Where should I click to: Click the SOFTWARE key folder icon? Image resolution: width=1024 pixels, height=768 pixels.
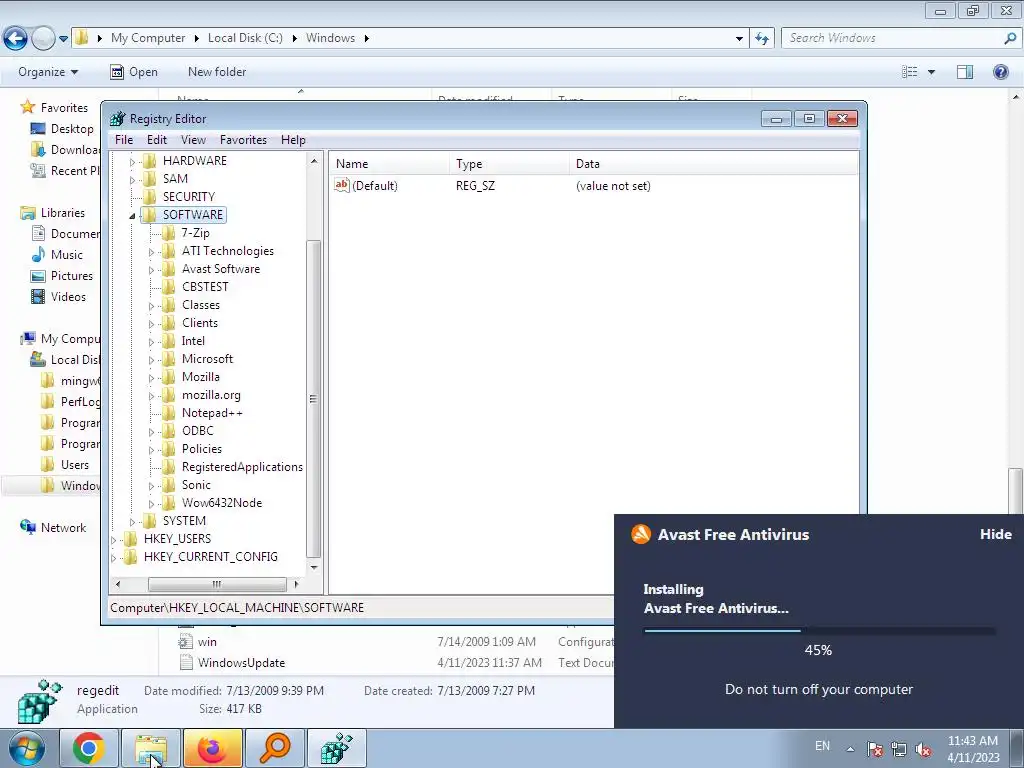pyautogui.click(x=150, y=215)
